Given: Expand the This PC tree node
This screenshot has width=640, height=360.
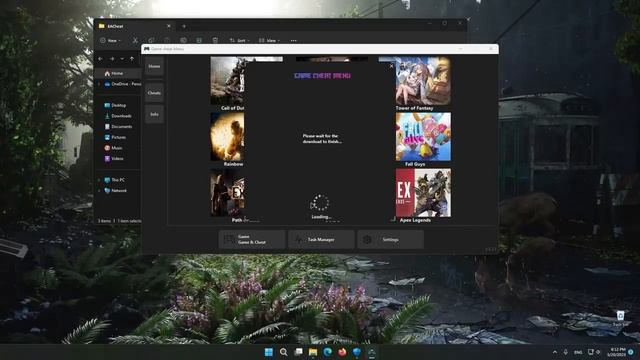Looking at the screenshot, I should pyautogui.click(x=99, y=180).
